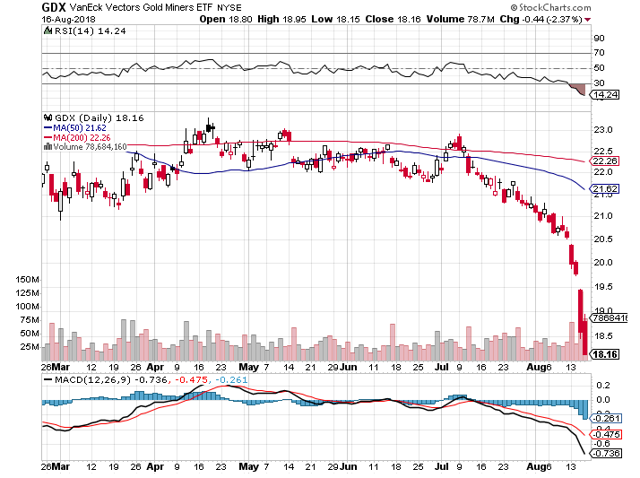The height and width of the screenshot is (478, 640).
Task: Click the MA(50) 21.62 legend entry
Action: (x=80, y=128)
